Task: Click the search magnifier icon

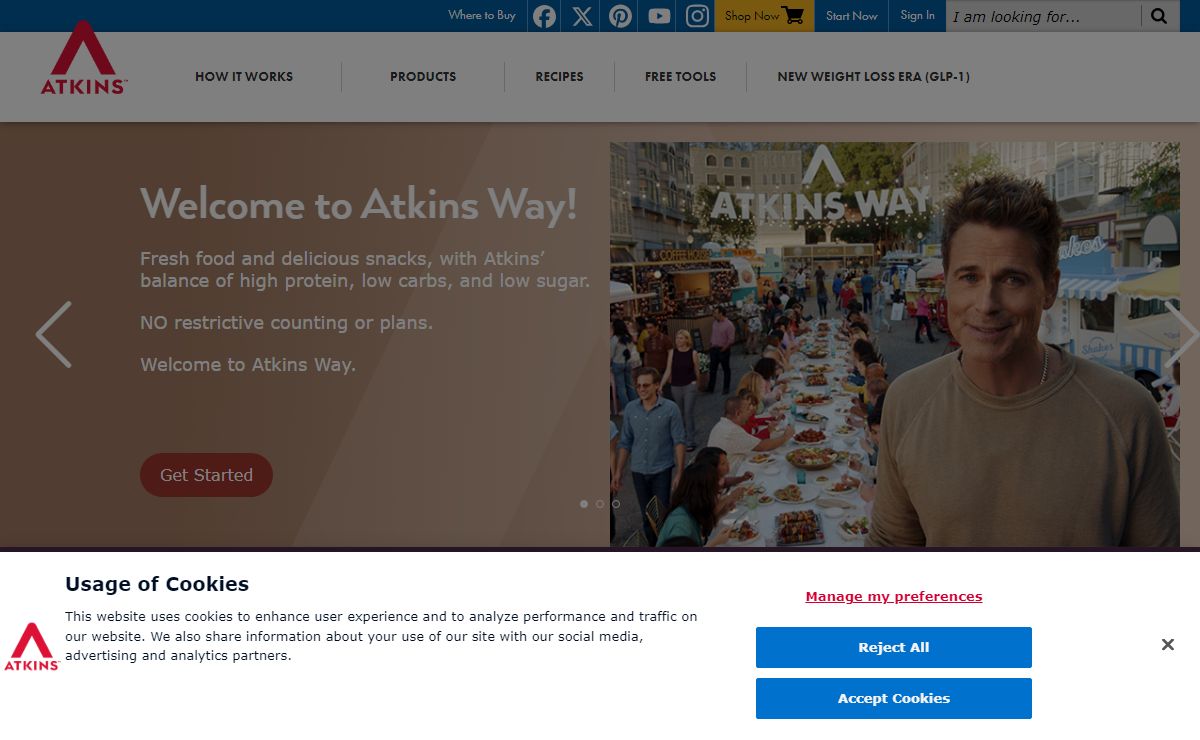Action: pos(1159,16)
